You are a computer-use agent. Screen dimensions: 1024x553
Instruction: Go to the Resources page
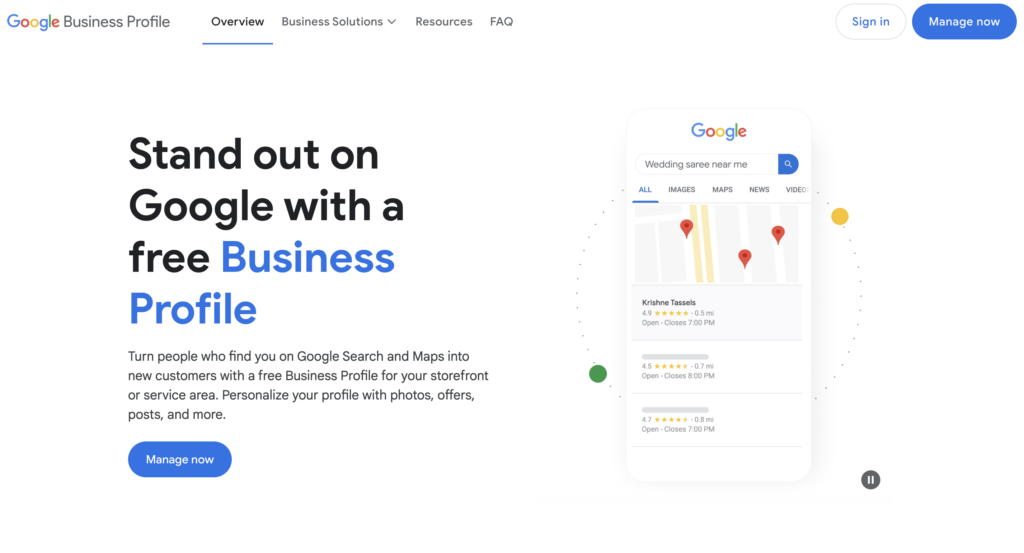click(x=443, y=22)
